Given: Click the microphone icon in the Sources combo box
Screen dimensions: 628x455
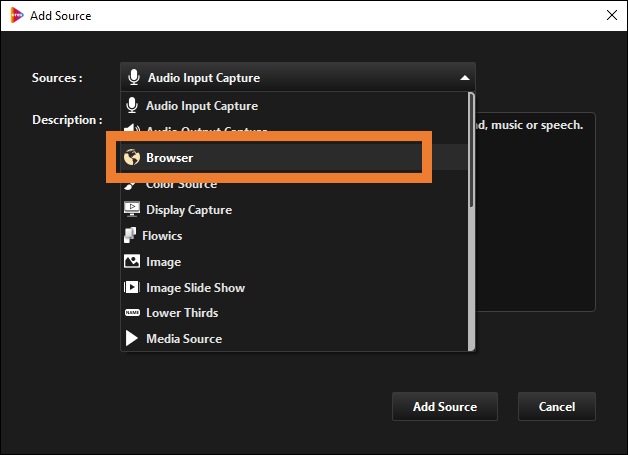Looking at the screenshot, I should pyautogui.click(x=134, y=77).
